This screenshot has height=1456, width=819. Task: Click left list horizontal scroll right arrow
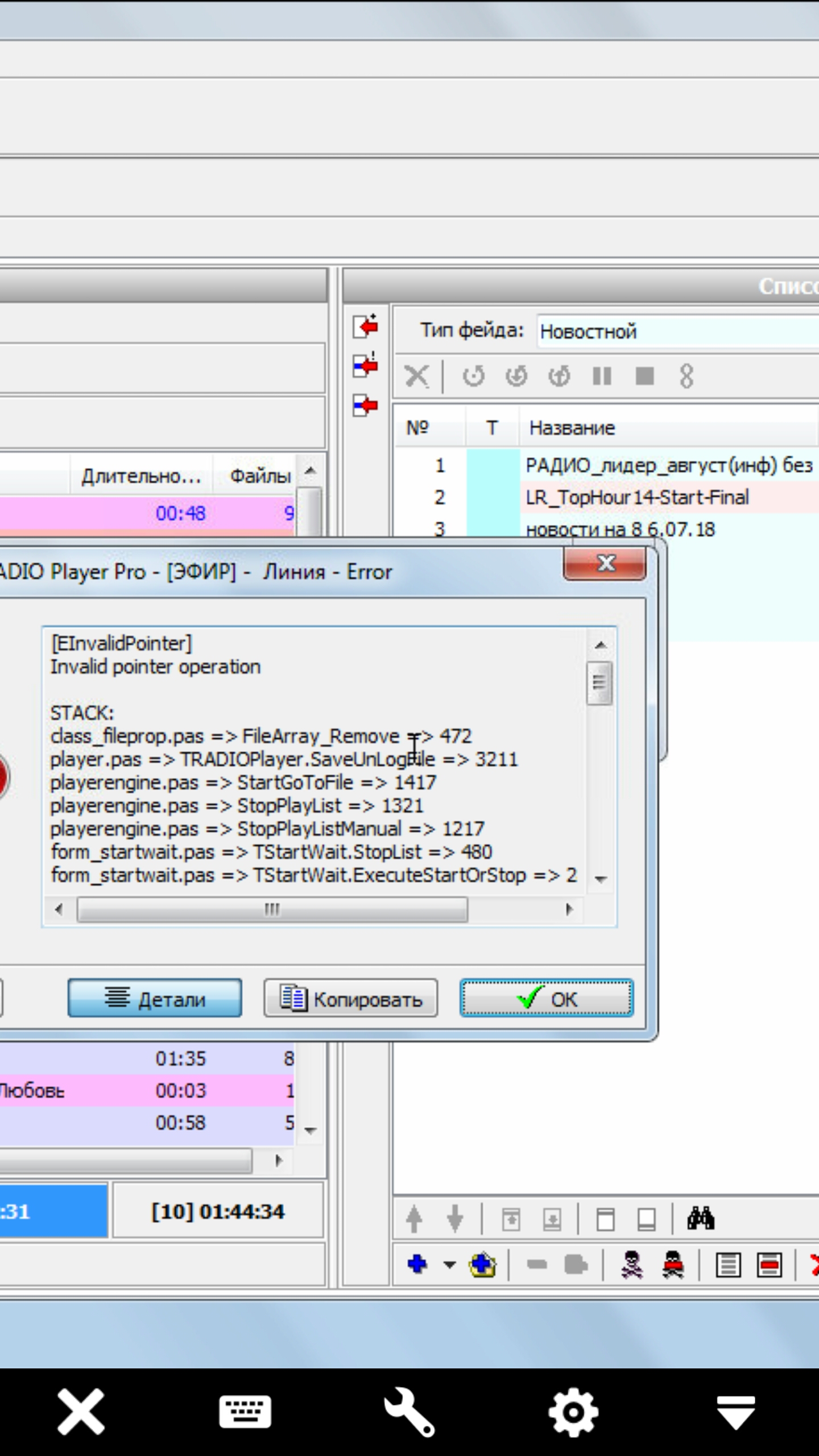click(x=279, y=1160)
